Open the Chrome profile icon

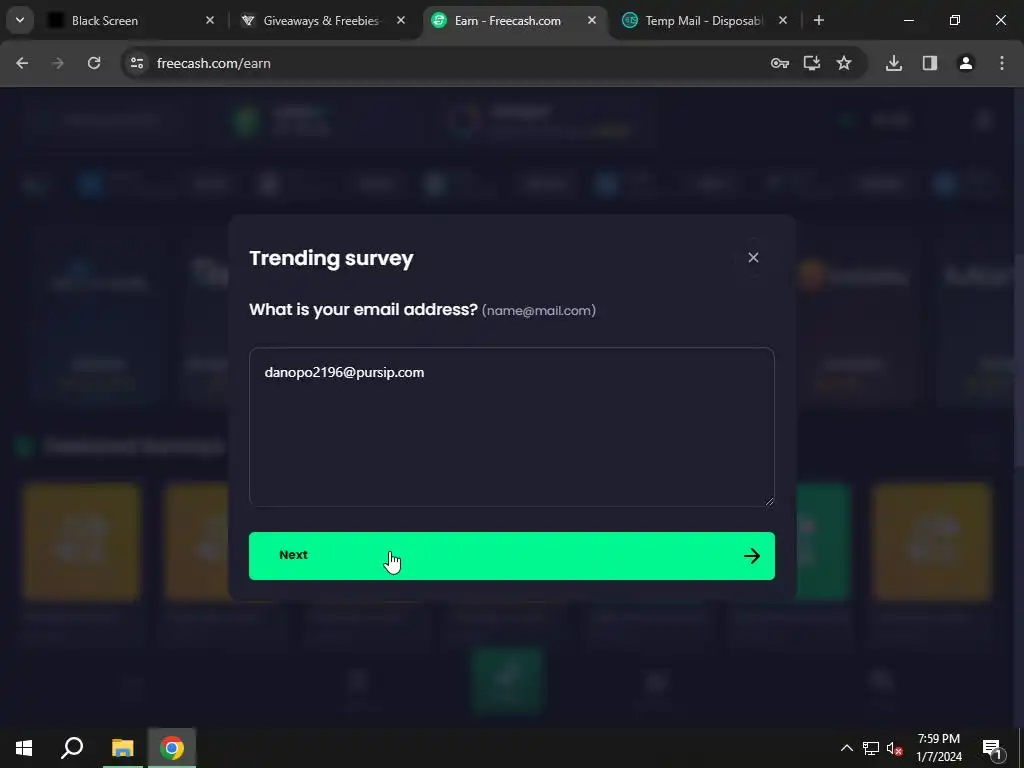pyautogui.click(x=966, y=63)
